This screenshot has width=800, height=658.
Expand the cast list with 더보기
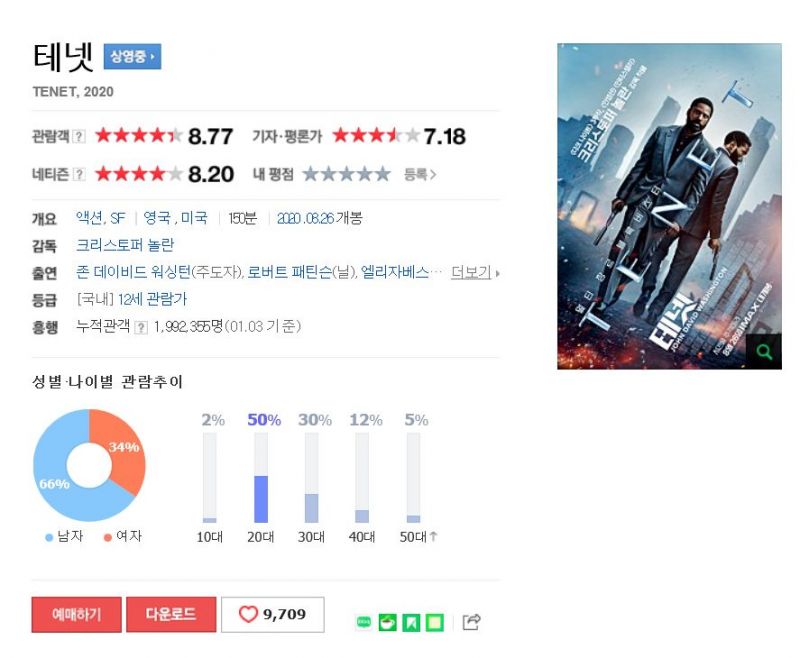475,273
